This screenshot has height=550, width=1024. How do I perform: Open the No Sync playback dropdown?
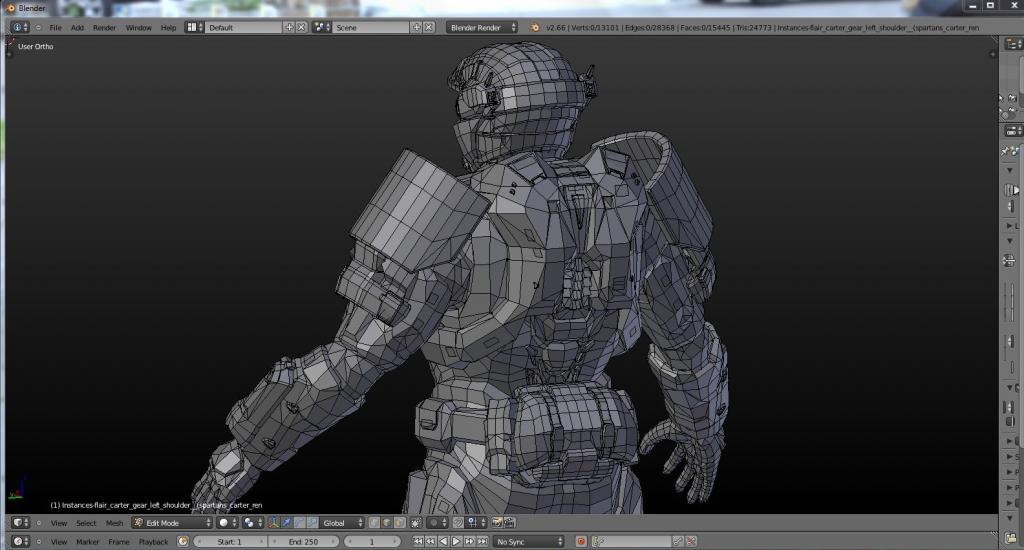[x=528, y=542]
